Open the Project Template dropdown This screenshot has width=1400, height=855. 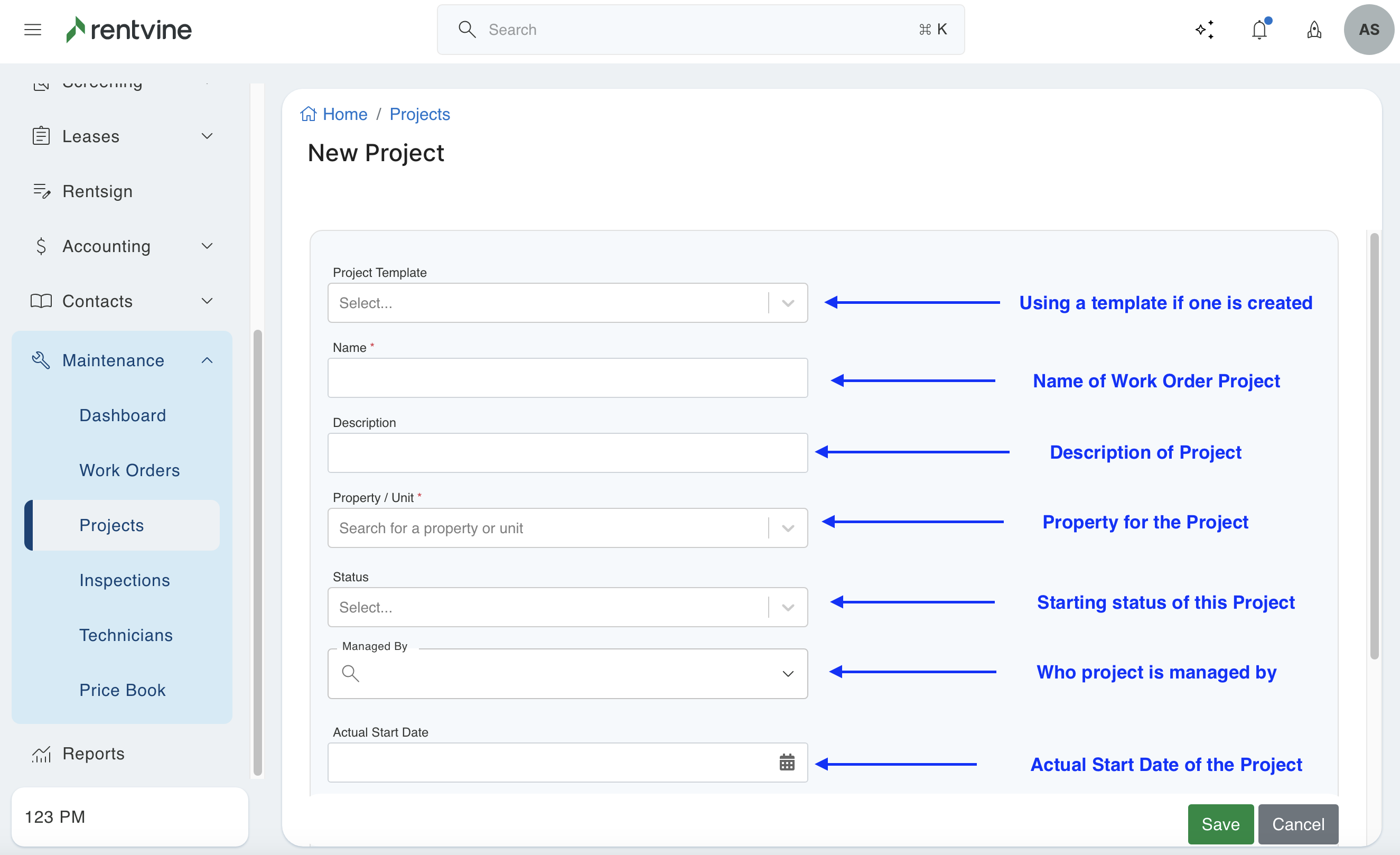tap(567, 303)
